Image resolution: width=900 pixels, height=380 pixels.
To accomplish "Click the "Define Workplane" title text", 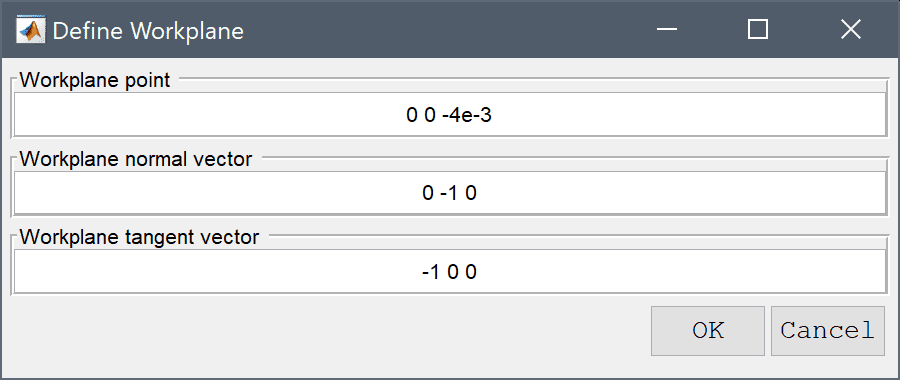I will [x=148, y=31].
